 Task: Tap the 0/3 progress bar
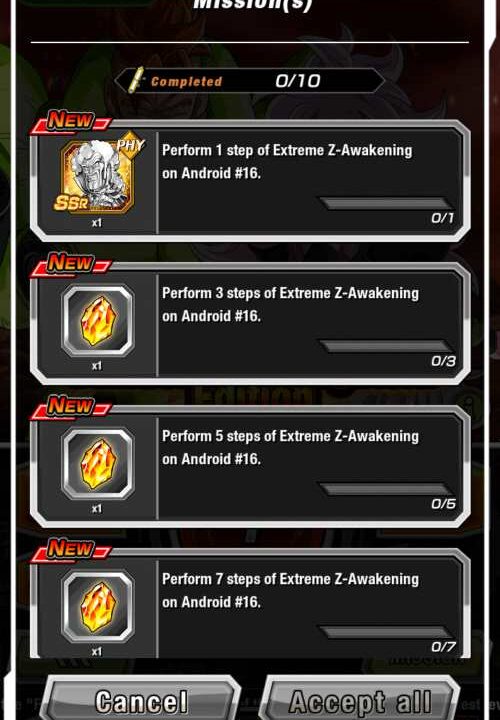click(386, 346)
